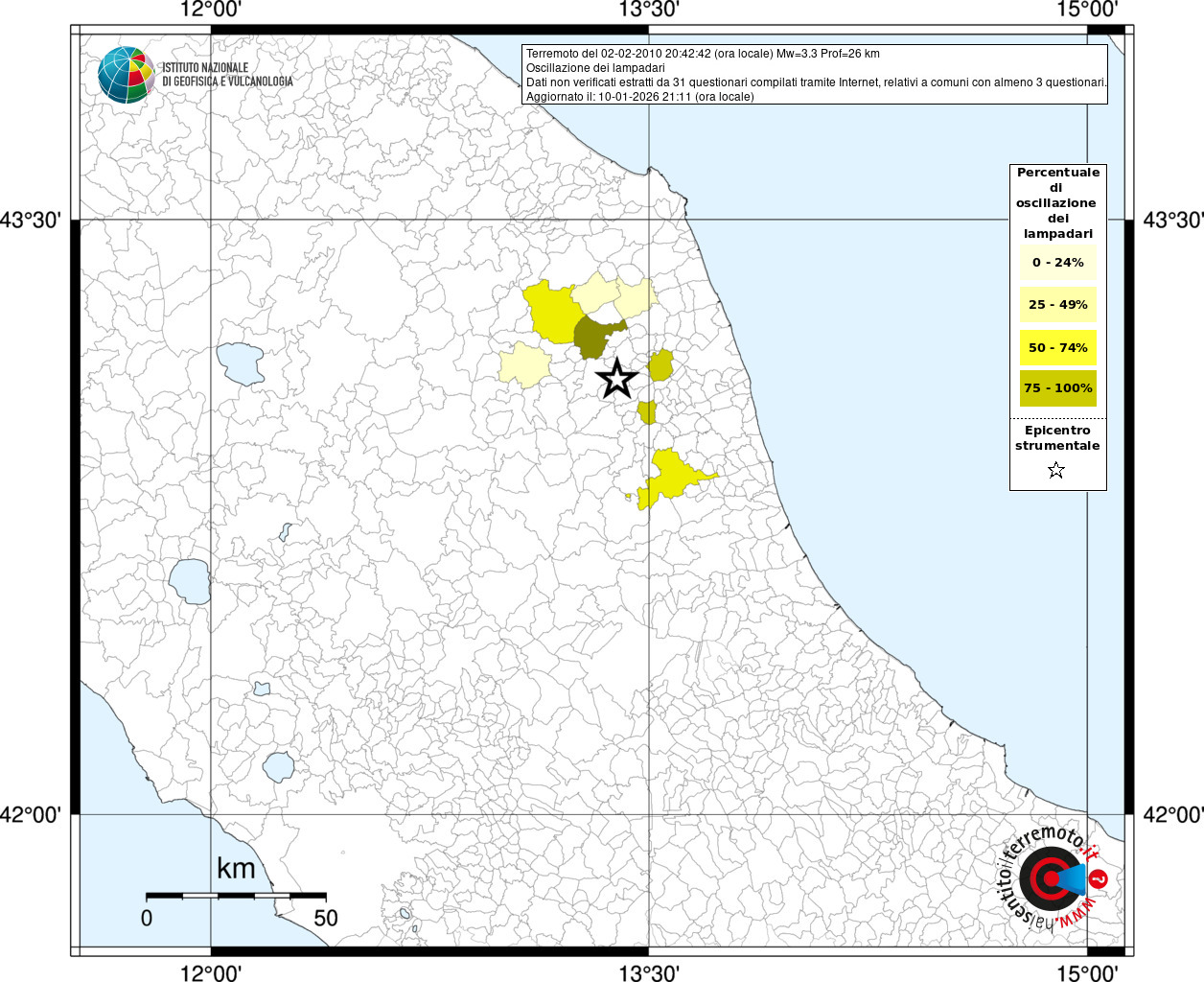Click the epicenter star on the map

tap(617, 379)
